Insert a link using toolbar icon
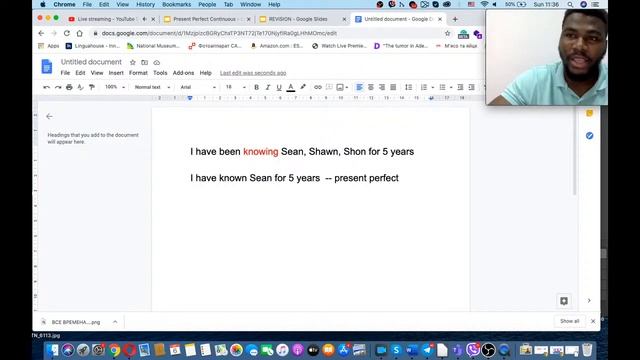The width and height of the screenshot is (640, 360). pos(318,87)
